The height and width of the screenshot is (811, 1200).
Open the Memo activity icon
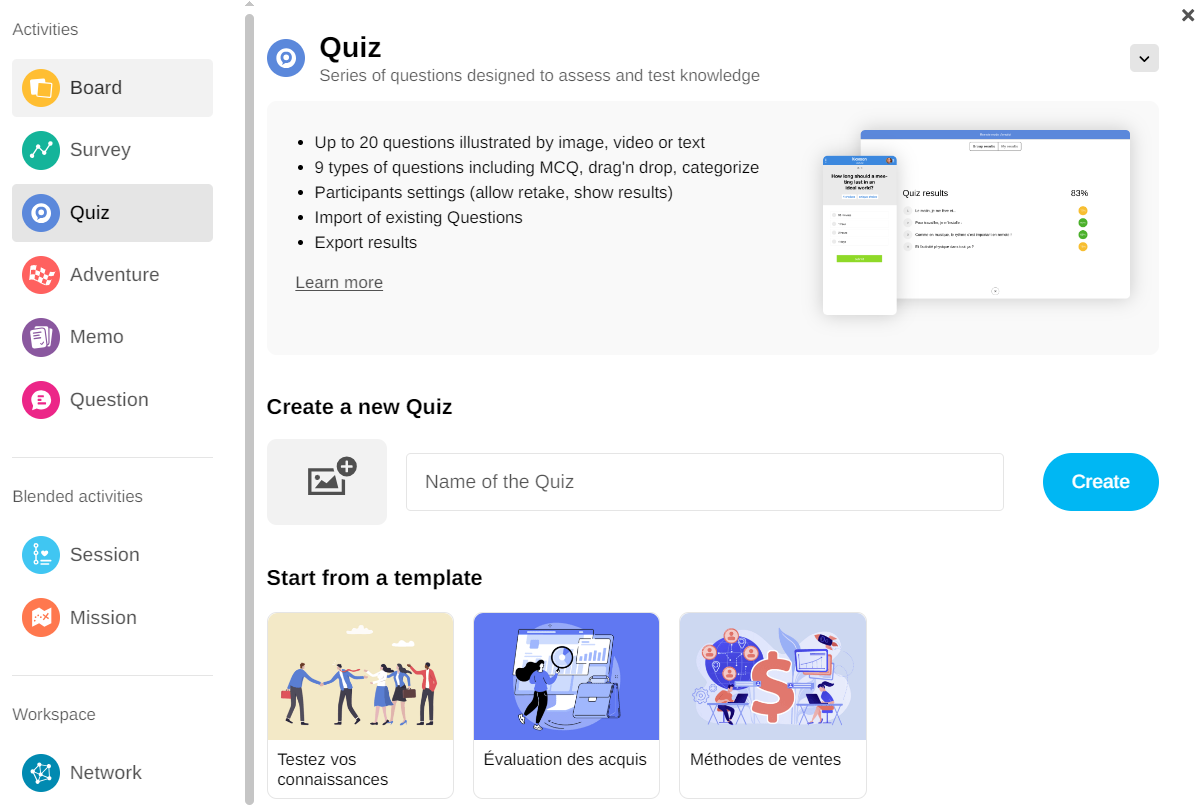tap(41, 337)
